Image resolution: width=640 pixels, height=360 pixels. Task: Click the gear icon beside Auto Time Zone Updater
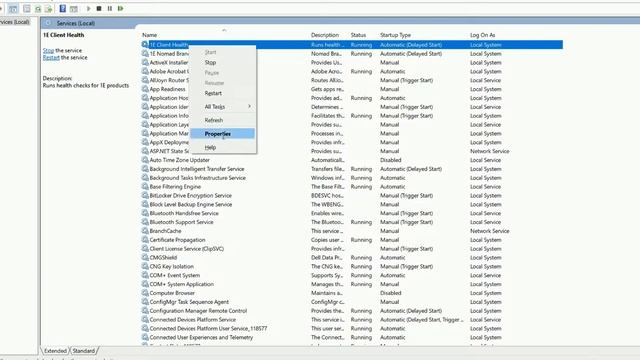click(x=145, y=160)
